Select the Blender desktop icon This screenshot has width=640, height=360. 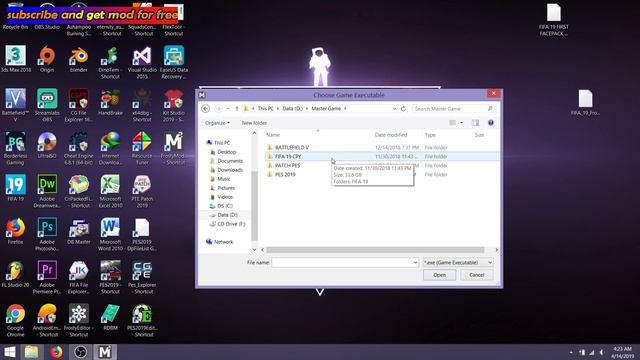tap(79, 60)
